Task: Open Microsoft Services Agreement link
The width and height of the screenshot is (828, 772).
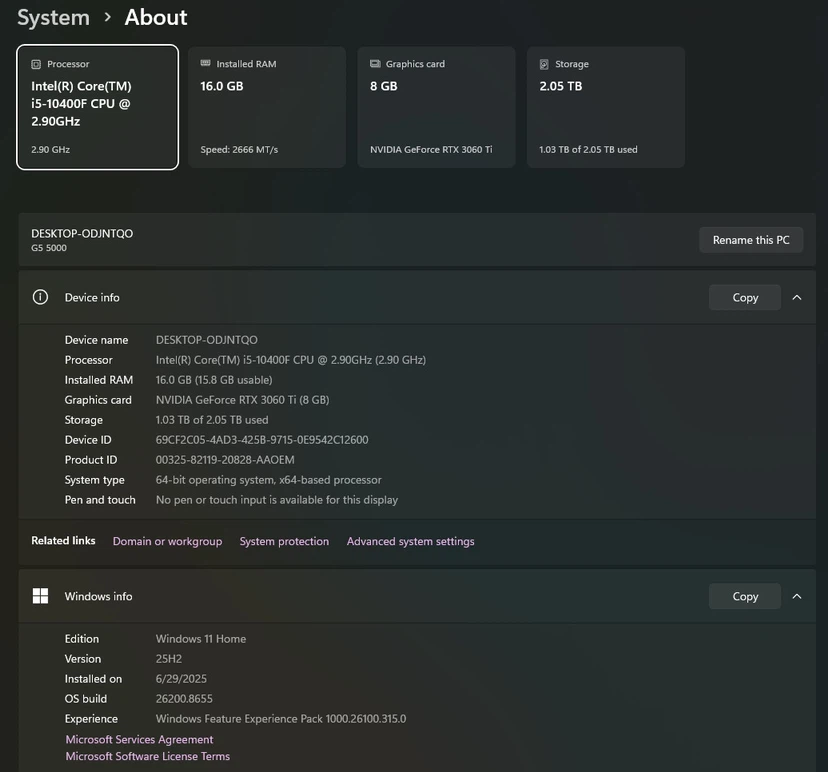Action: (139, 739)
